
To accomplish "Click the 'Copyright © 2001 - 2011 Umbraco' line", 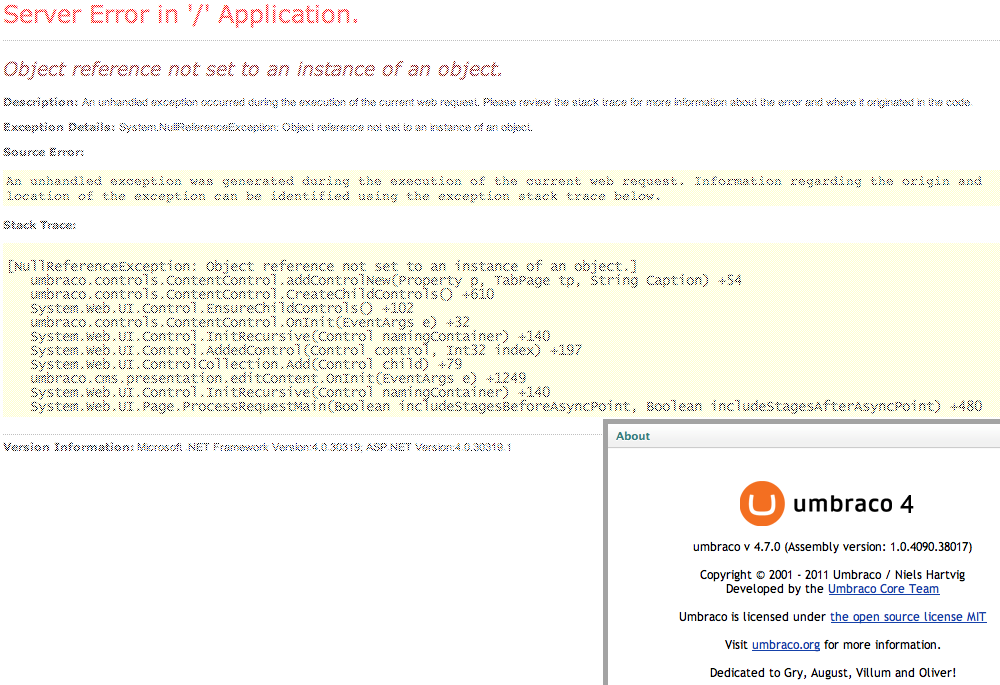I will click(832, 575).
